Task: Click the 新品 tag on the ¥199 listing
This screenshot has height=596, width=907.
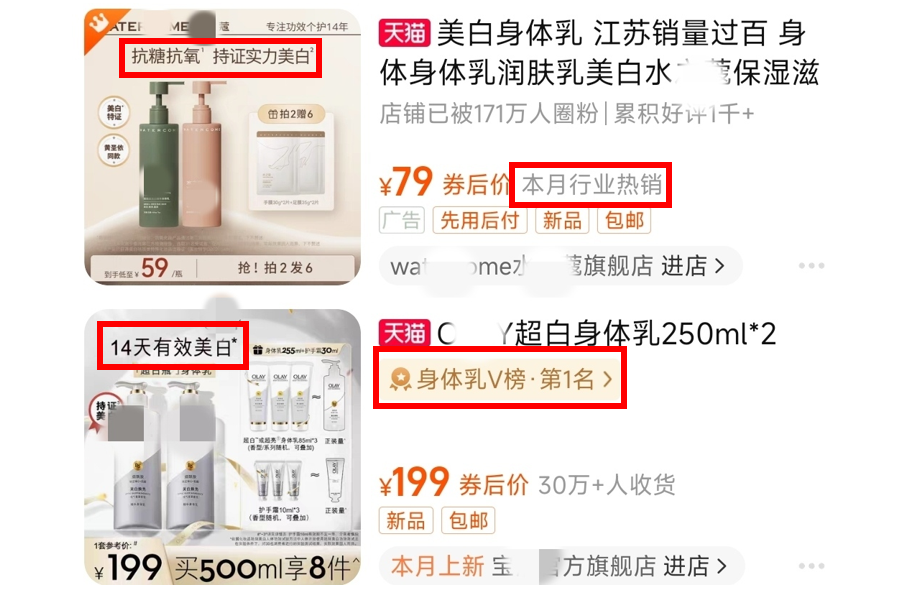Action: [x=405, y=520]
